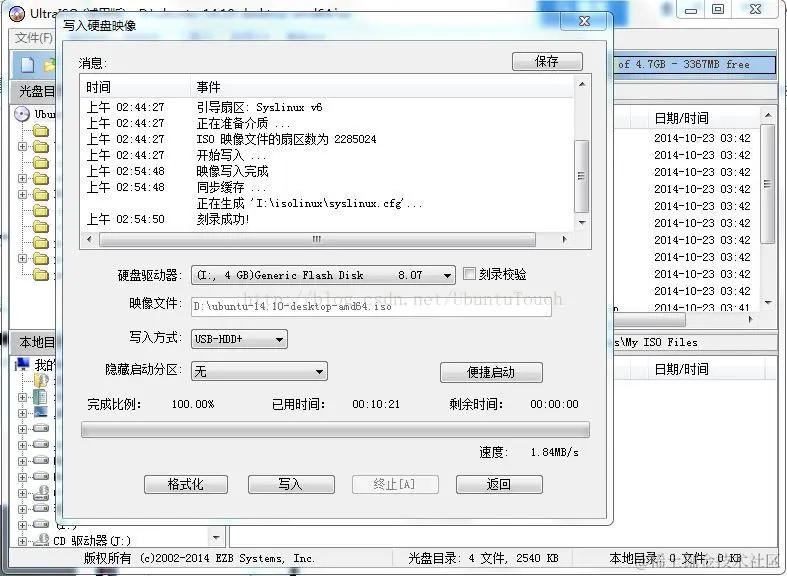This screenshot has width=787, height=576.
Task: Select the log row 正在生成 syslinux.cfg
Action: (x=327, y=203)
